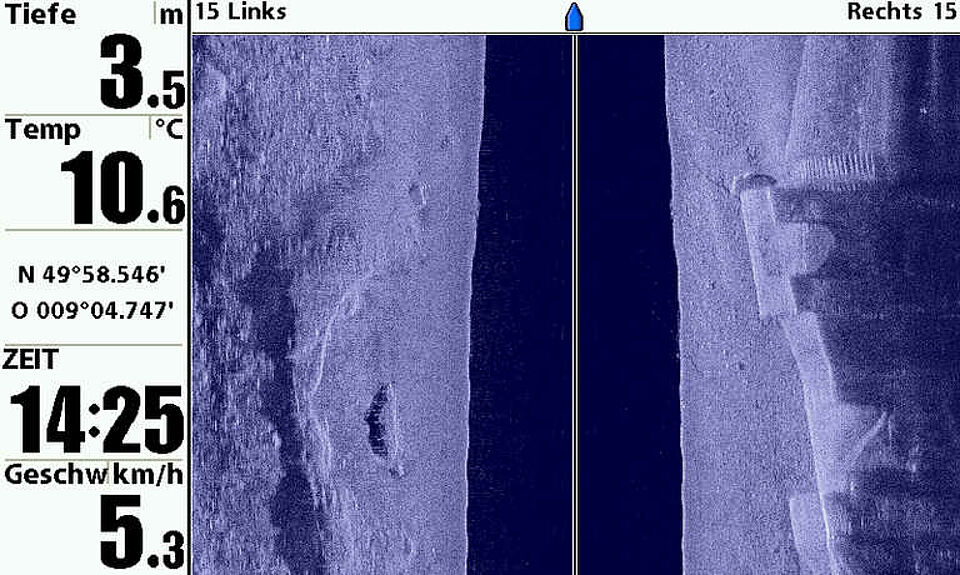The image size is (960, 575).
Task: Select the depth reading 3.5
Action: click(142, 73)
